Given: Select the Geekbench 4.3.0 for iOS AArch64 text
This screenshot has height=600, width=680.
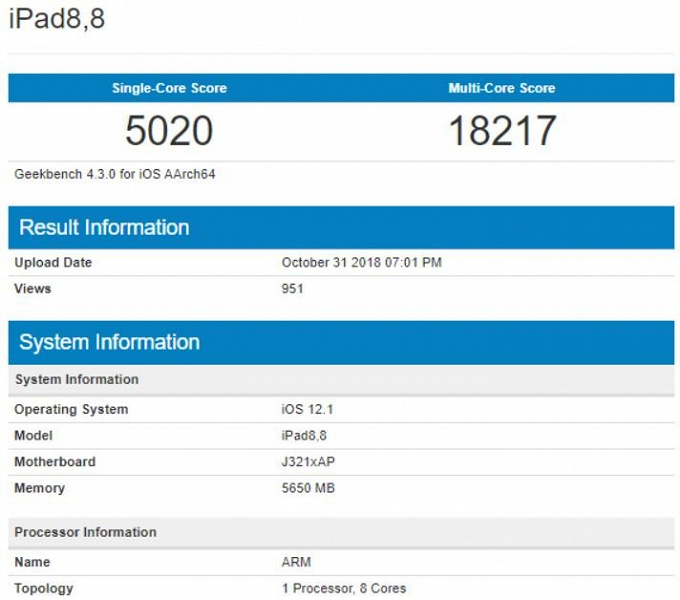Looking at the screenshot, I should 115,174.
